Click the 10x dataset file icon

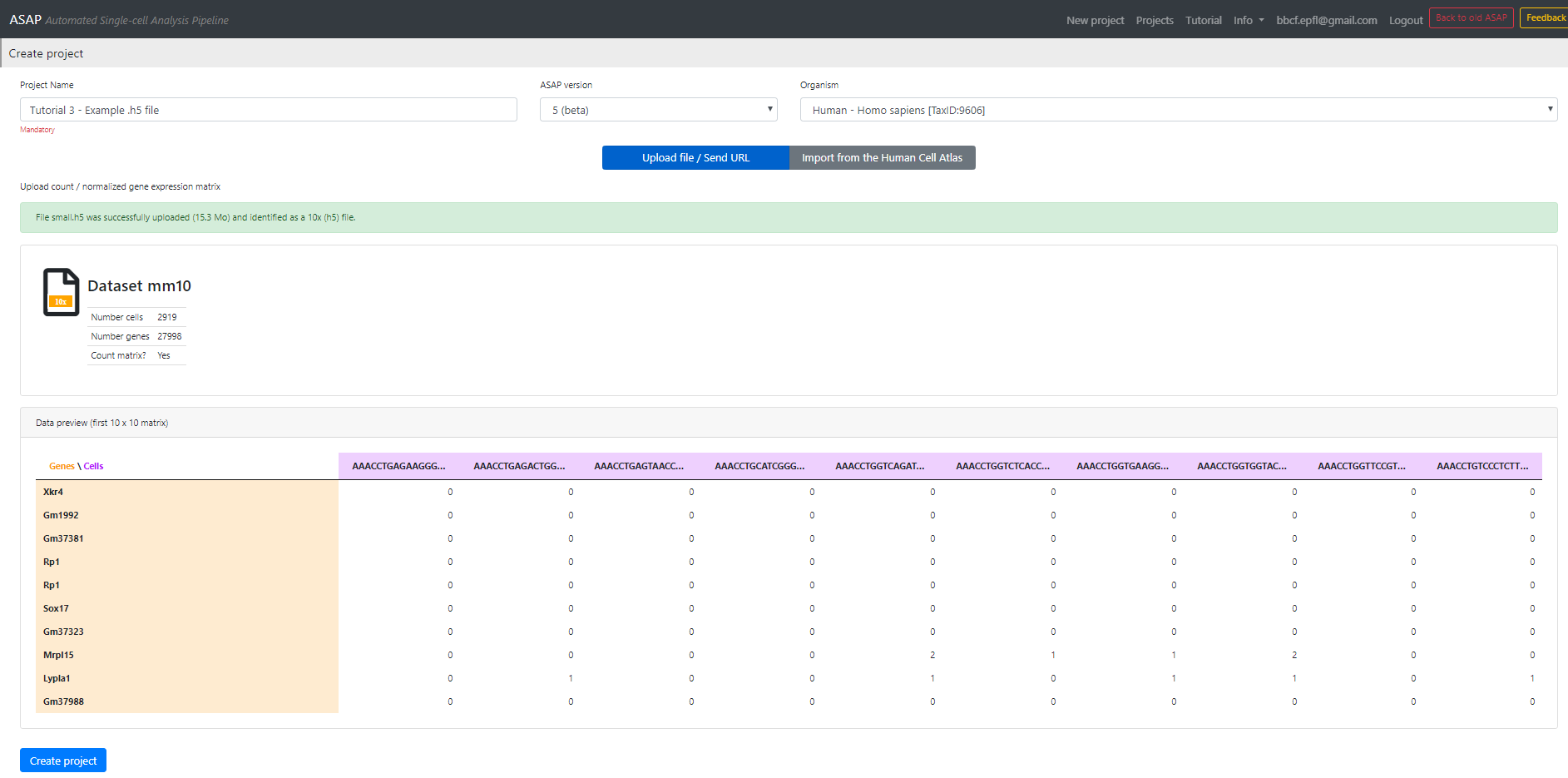(x=61, y=292)
